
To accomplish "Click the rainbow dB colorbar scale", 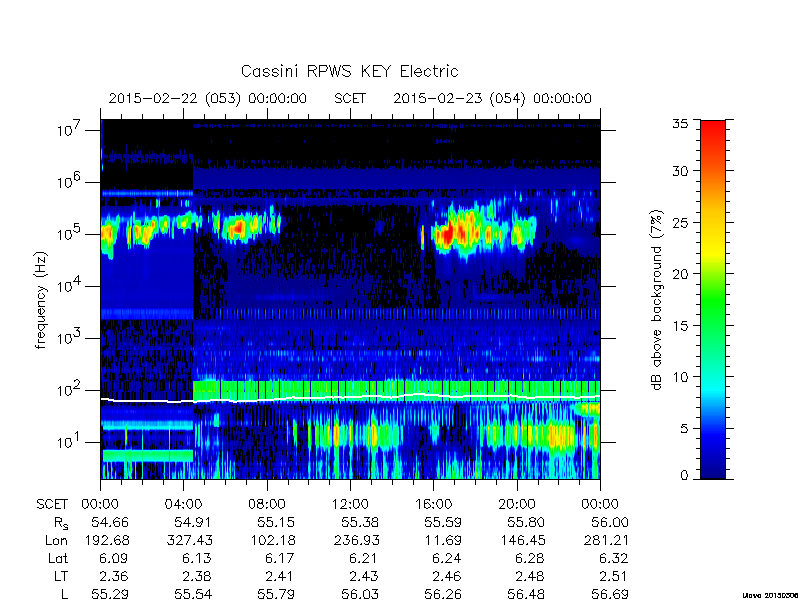I will tap(713, 299).
